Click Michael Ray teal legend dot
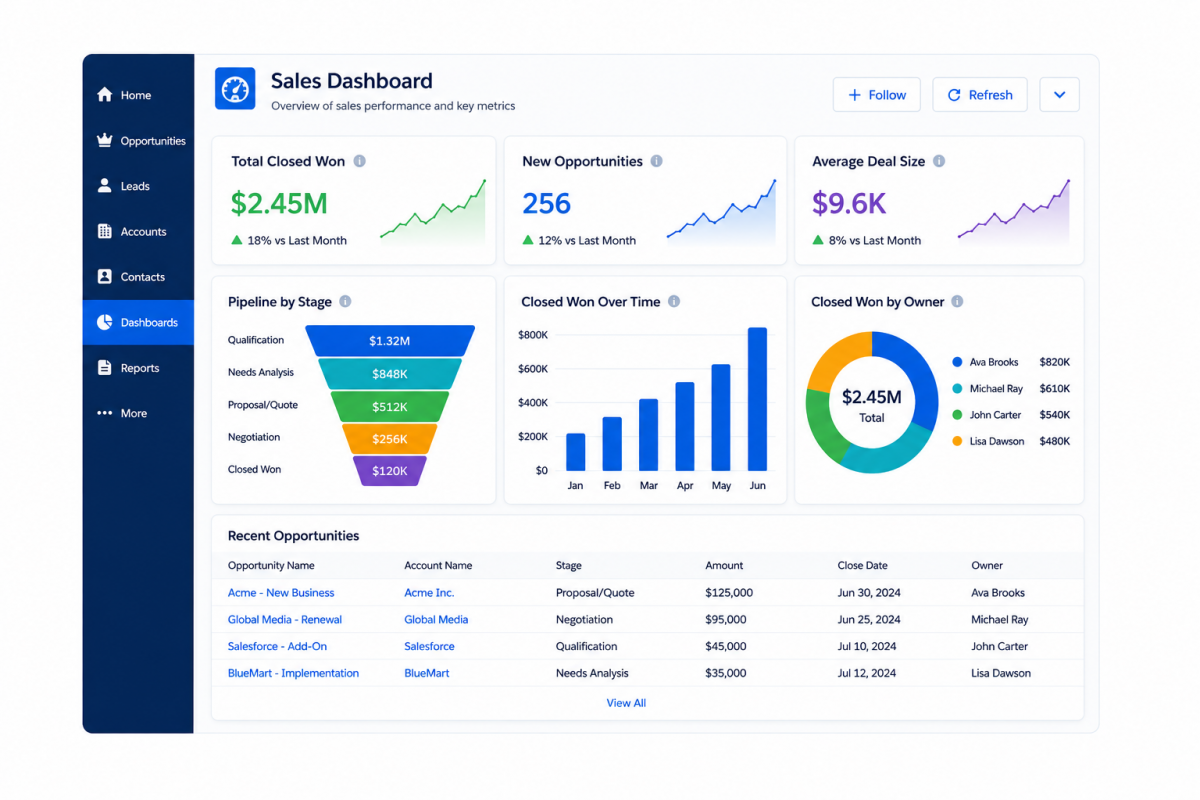Screen dimensions: 1200x800 [957, 388]
